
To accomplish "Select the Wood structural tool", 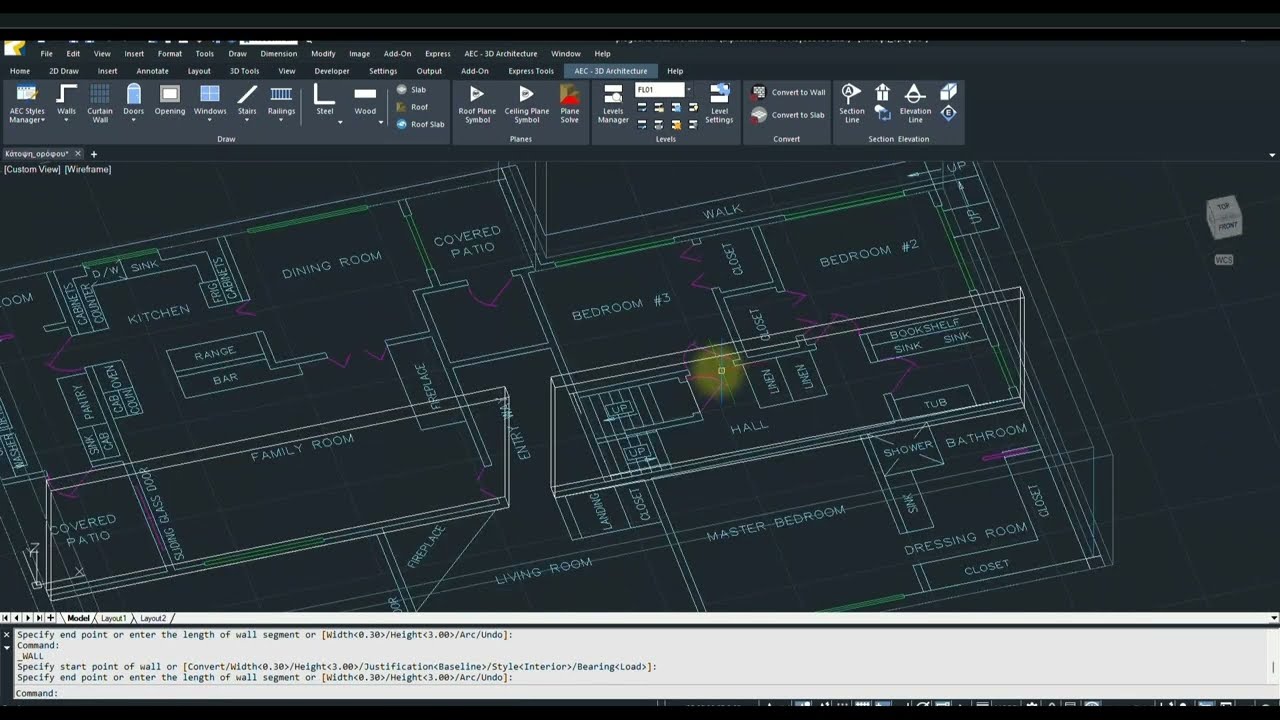I will click(x=365, y=99).
